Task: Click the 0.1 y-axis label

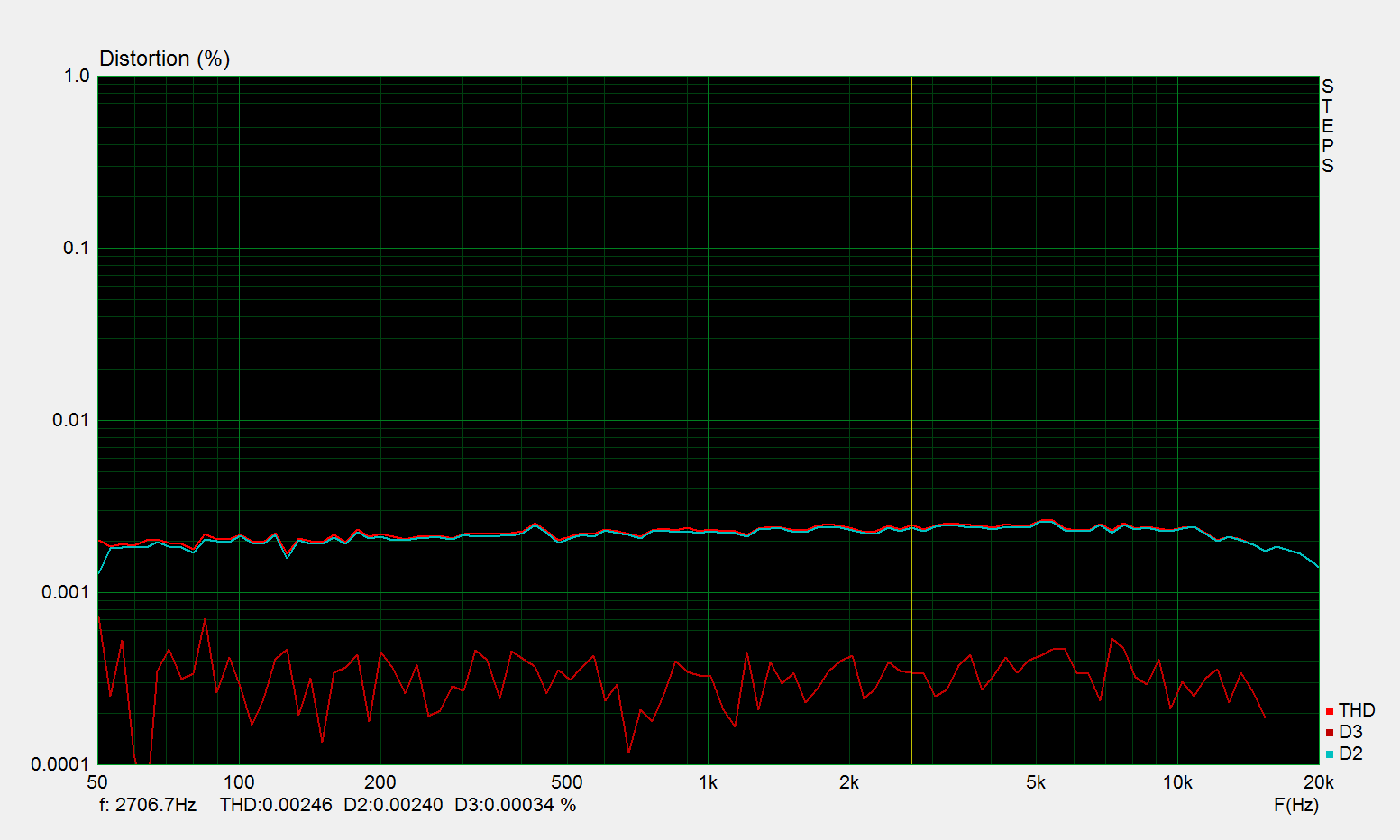Action: [x=77, y=248]
